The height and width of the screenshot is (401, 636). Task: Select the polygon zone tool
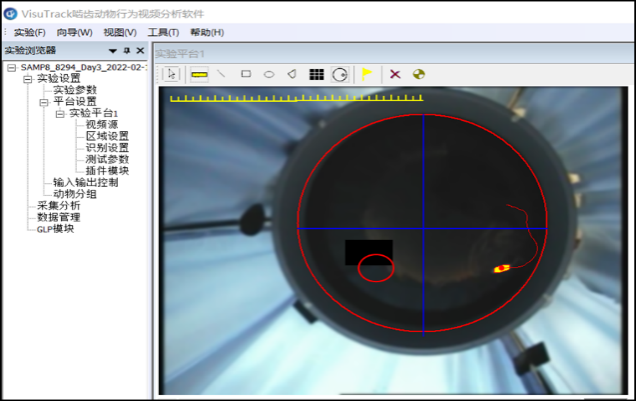pos(292,74)
